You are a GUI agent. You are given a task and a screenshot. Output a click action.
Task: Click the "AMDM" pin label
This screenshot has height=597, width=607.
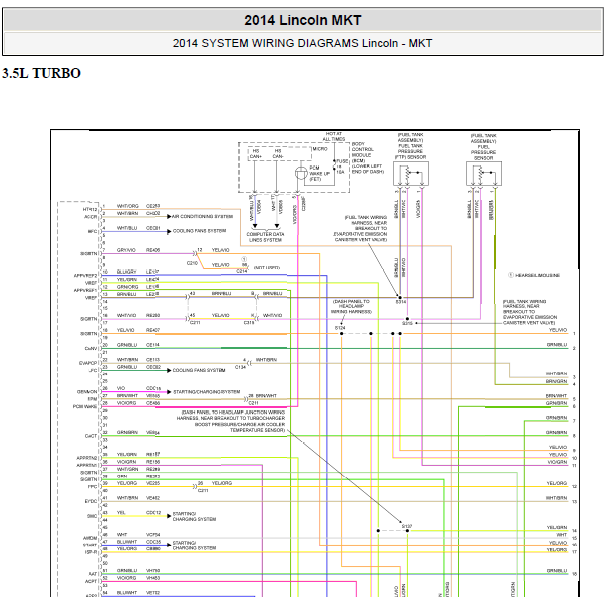[90, 538]
